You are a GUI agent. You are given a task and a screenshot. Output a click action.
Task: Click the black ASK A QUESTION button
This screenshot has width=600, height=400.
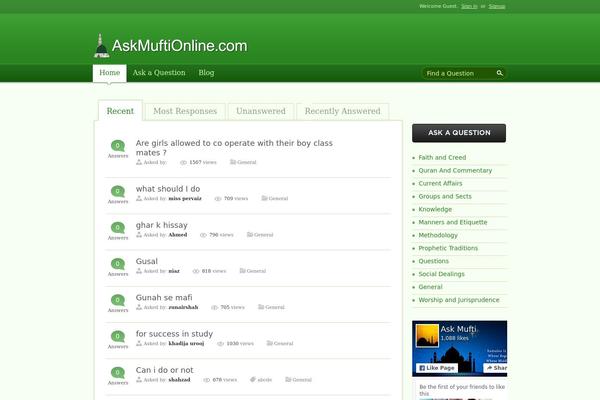(x=459, y=133)
